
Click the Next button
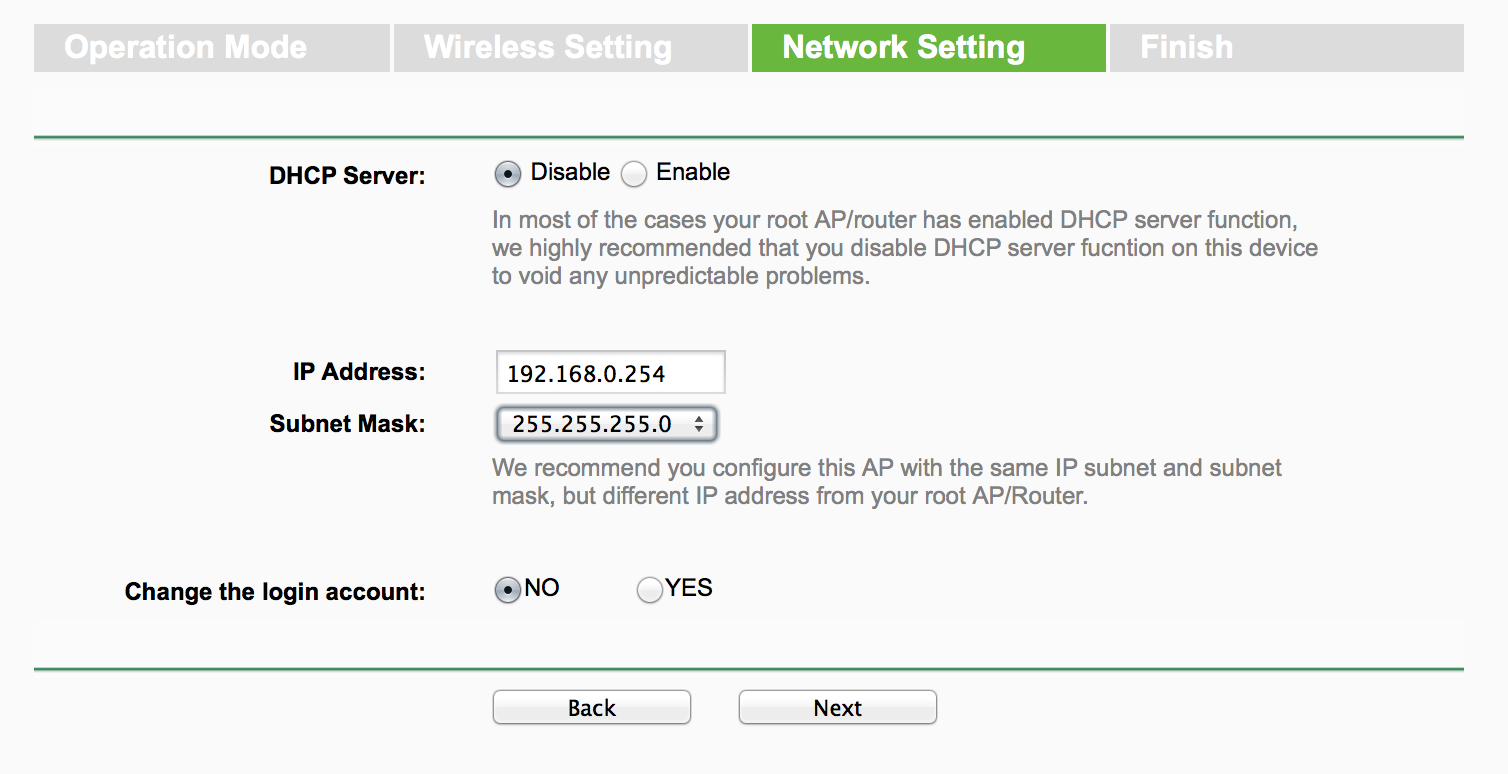[838, 708]
